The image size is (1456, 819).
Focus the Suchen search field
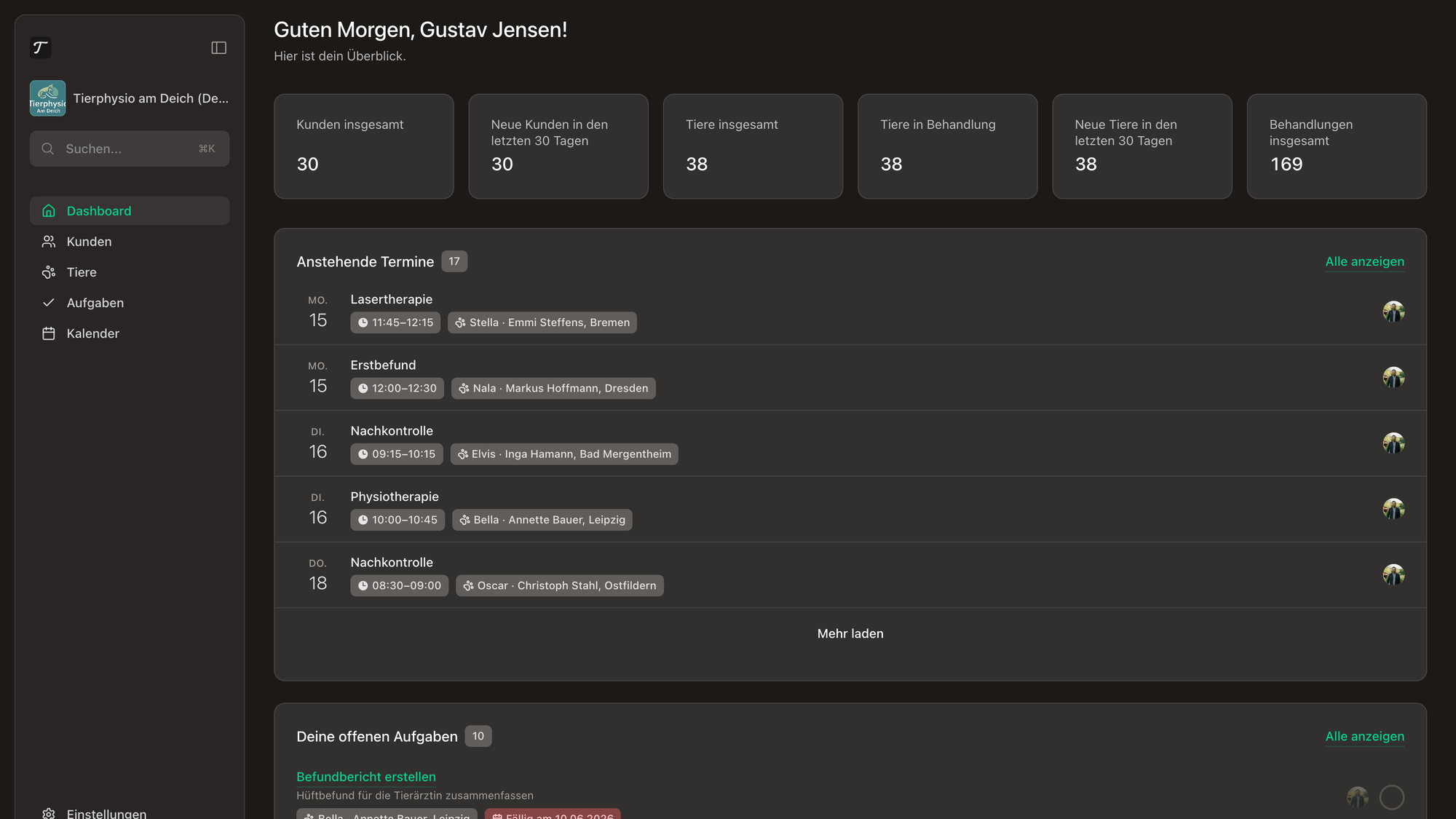[x=130, y=149]
